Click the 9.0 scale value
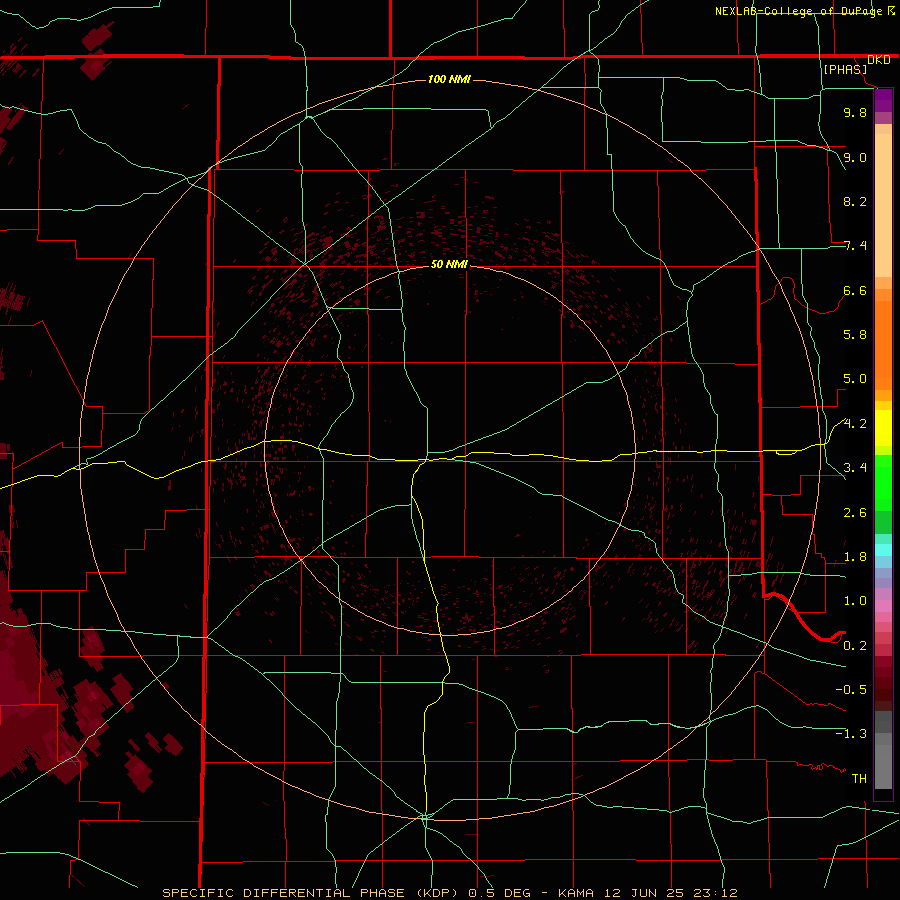The height and width of the screenshot is (900, 900). pyautogui.click(x=855, y=157)
